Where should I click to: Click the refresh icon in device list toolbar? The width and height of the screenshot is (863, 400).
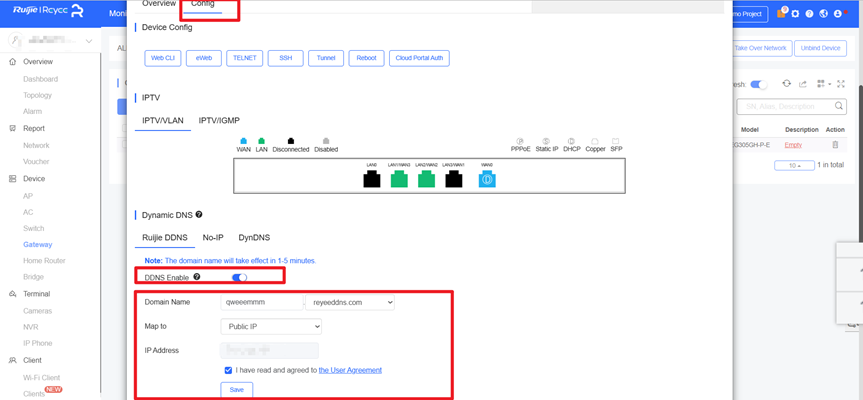786,84
